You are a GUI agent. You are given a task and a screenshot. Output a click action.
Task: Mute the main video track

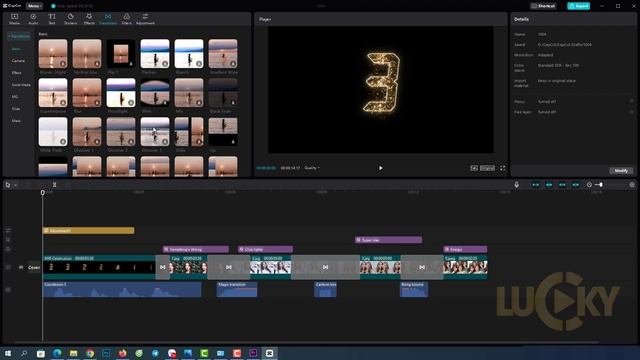[21, 267]
